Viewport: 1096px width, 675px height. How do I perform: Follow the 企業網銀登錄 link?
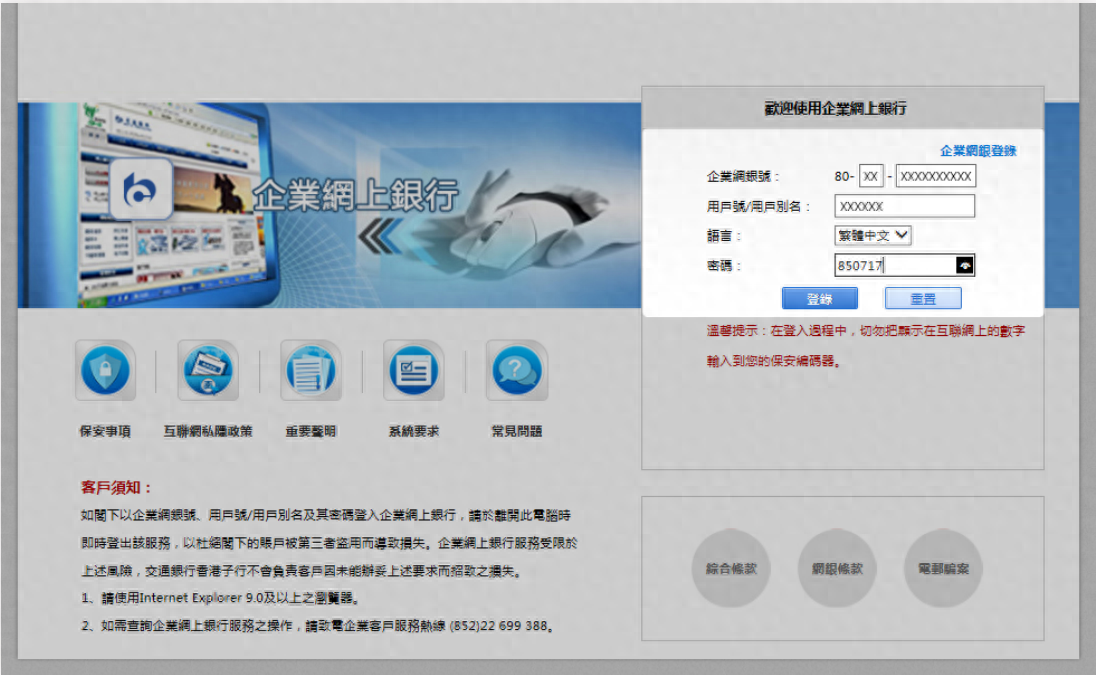tap(978, 151)
